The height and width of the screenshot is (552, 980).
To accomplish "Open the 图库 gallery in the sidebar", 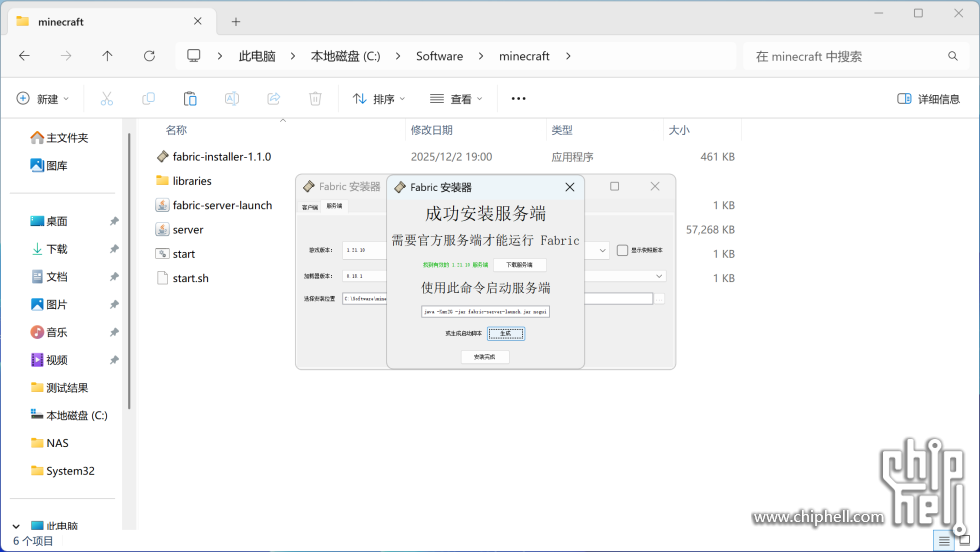I will (58, 166).
